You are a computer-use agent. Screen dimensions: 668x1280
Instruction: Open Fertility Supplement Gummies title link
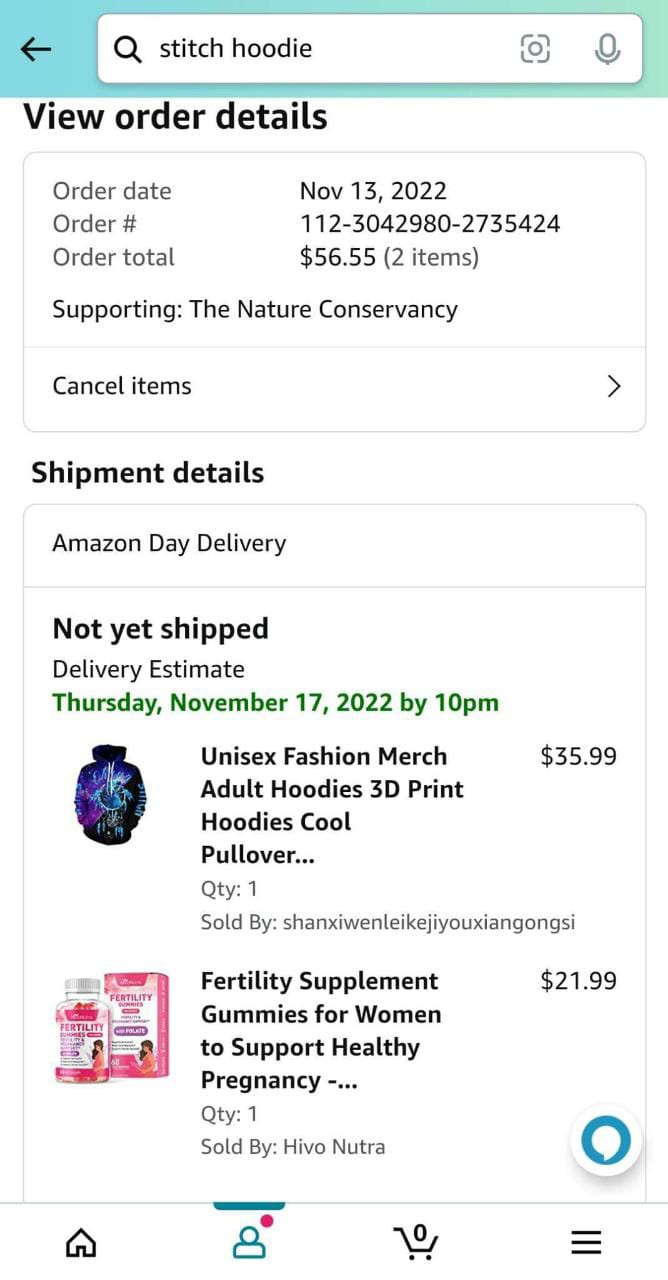321,1030
